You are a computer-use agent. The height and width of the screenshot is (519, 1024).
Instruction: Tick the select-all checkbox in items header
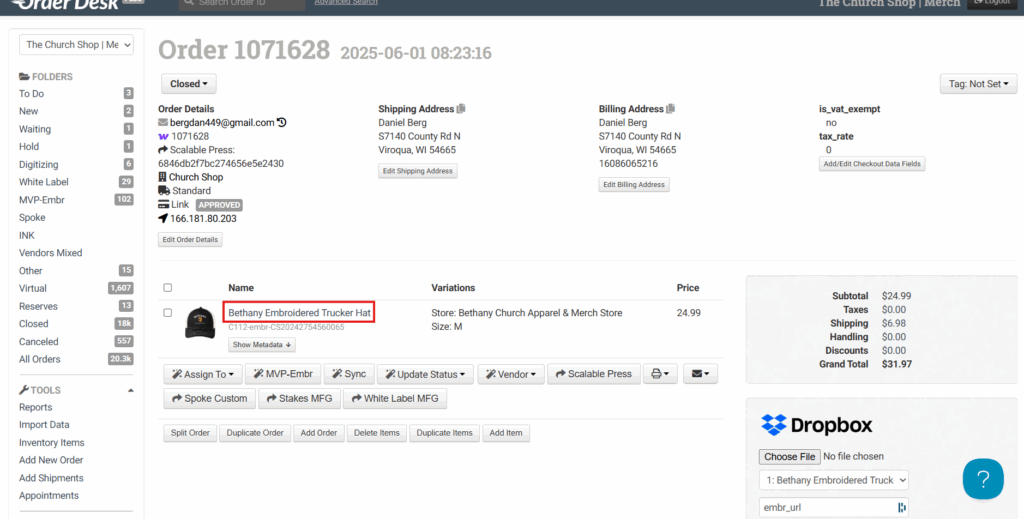point(168,288)
